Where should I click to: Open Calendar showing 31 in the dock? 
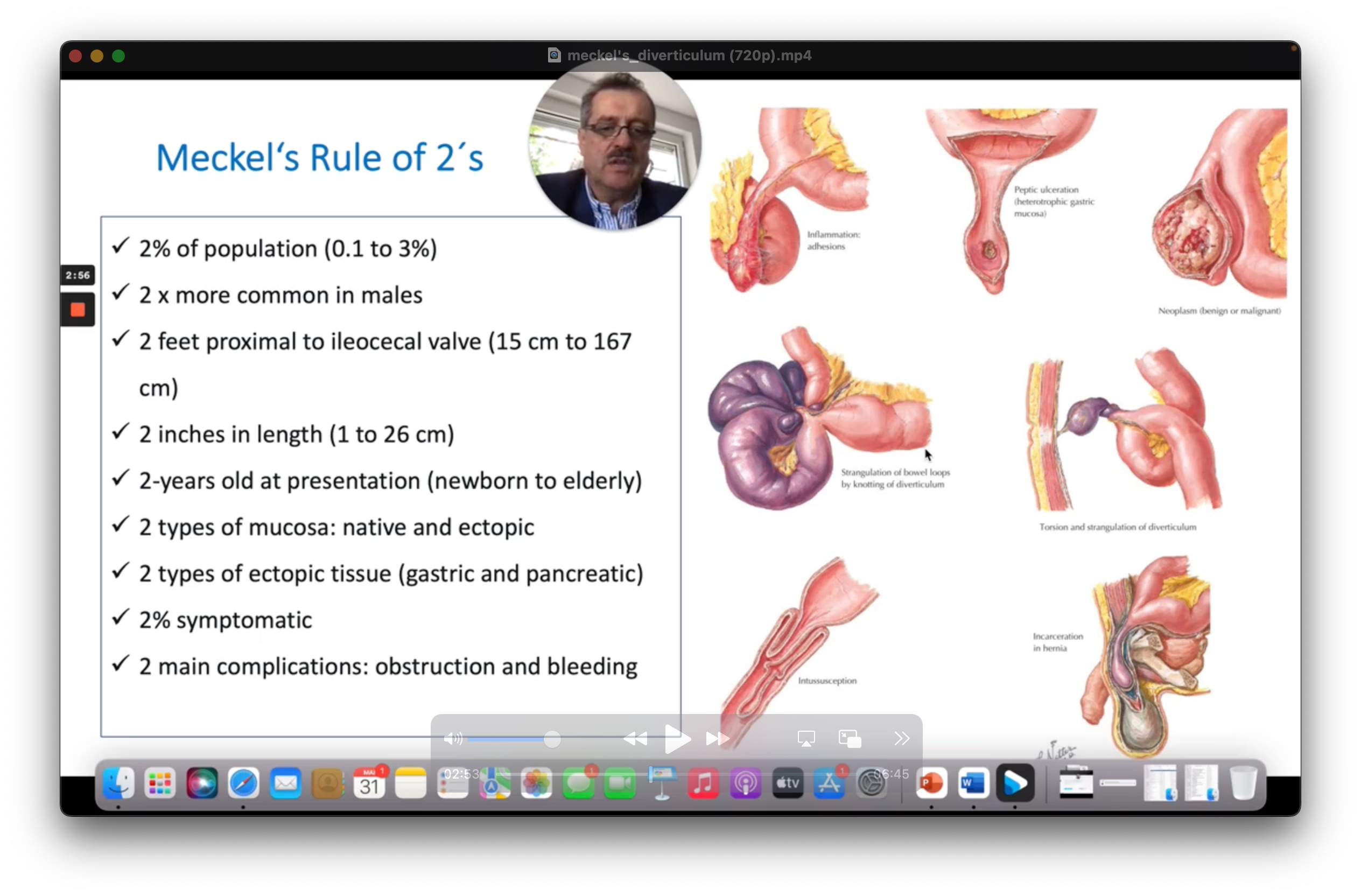[x=369, y=783]
